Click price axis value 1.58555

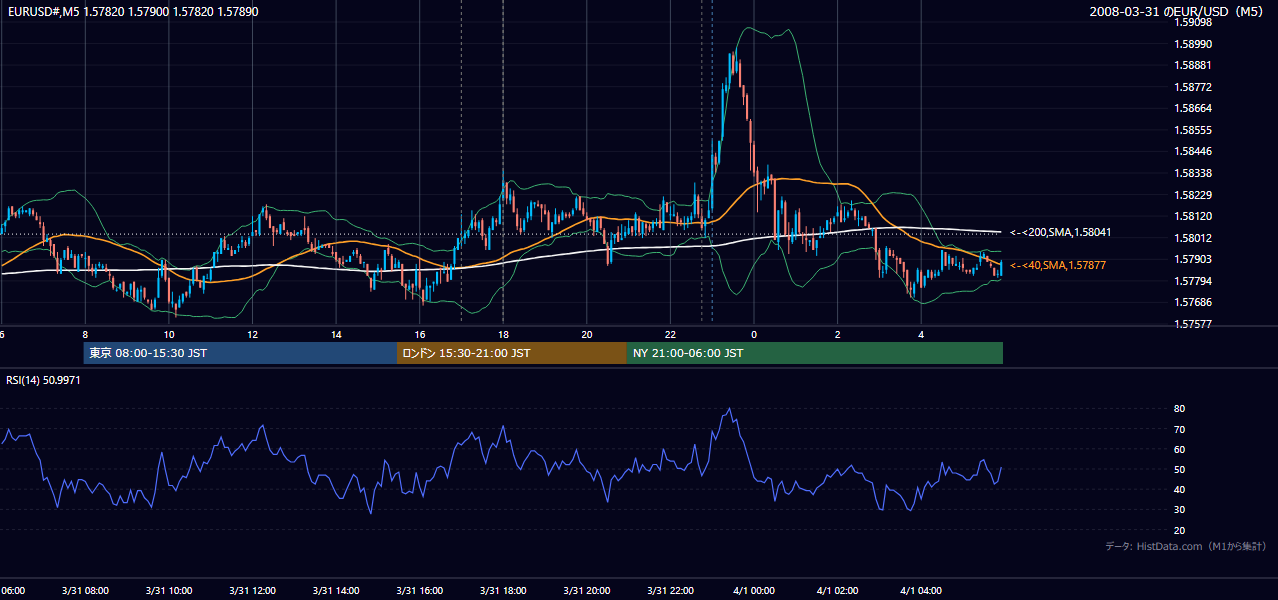pos(1192,130)
